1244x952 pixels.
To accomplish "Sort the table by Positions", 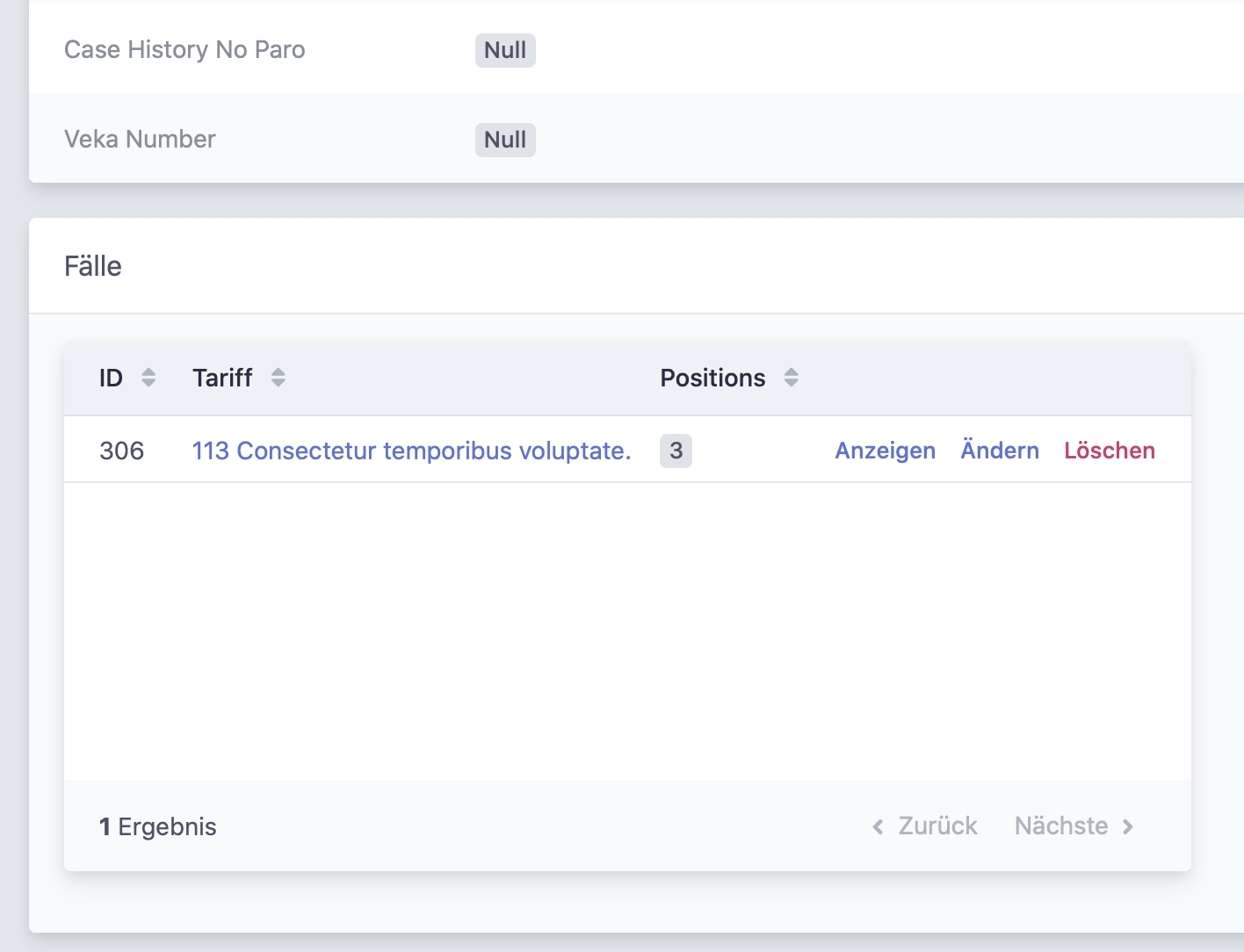I will 713,378.
